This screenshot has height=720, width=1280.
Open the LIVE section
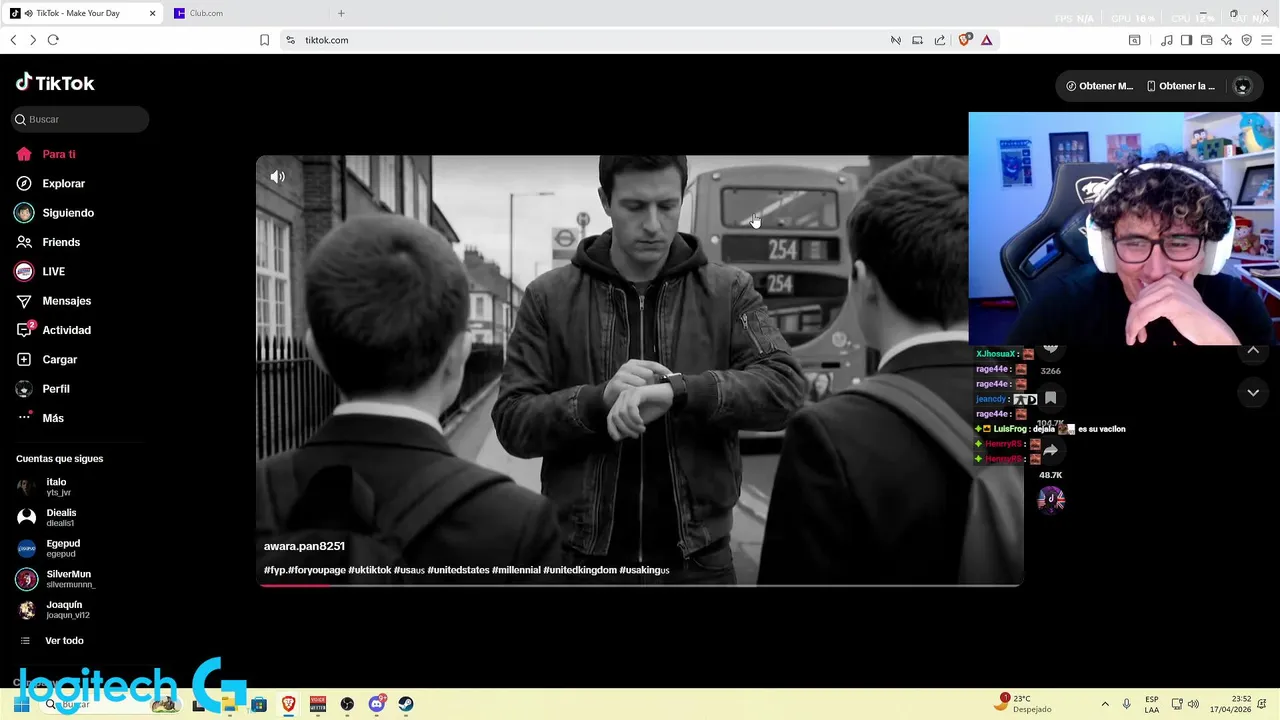point(40,271)
